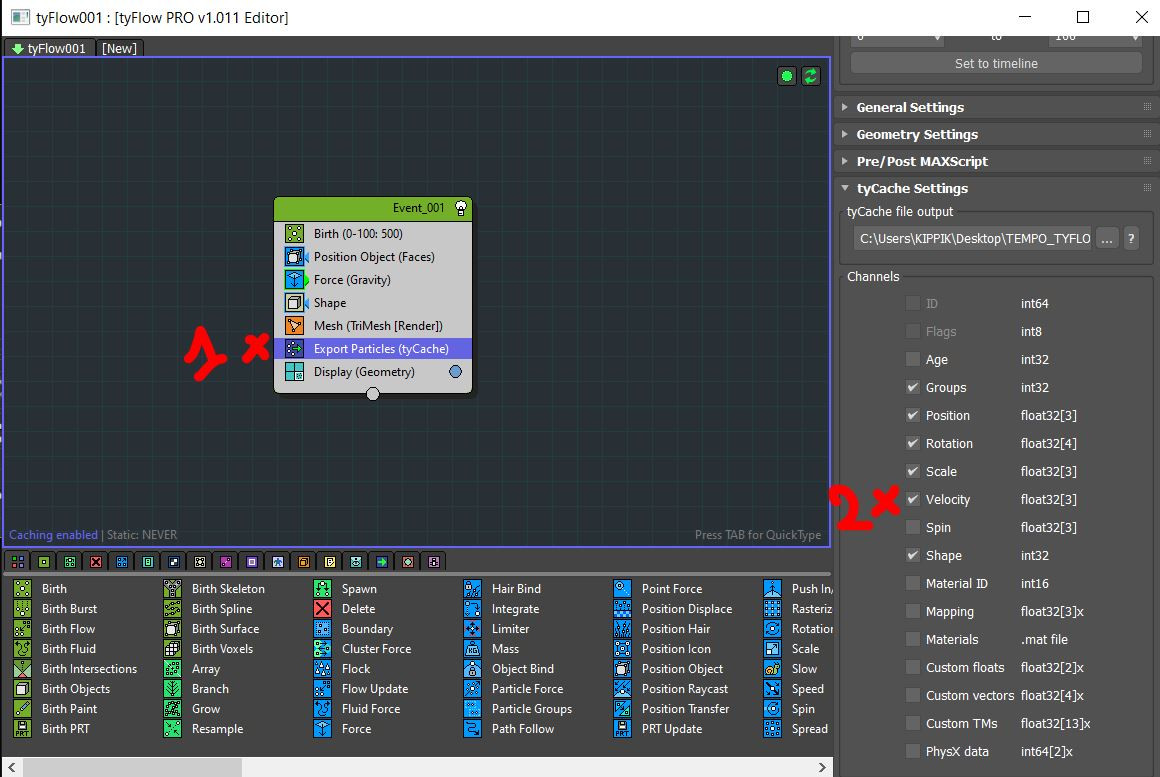
Task: Uncheck the Rotation channel checkbox
Action: pos(913,443)
